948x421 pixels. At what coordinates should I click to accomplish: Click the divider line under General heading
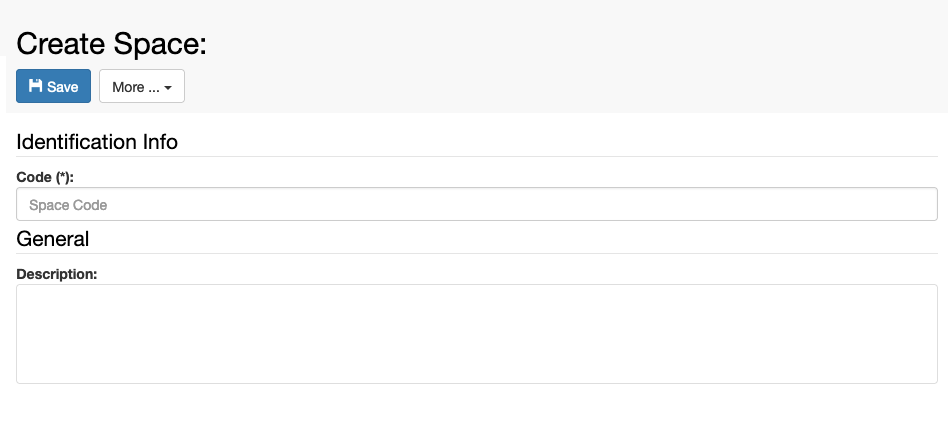[476, 253]
